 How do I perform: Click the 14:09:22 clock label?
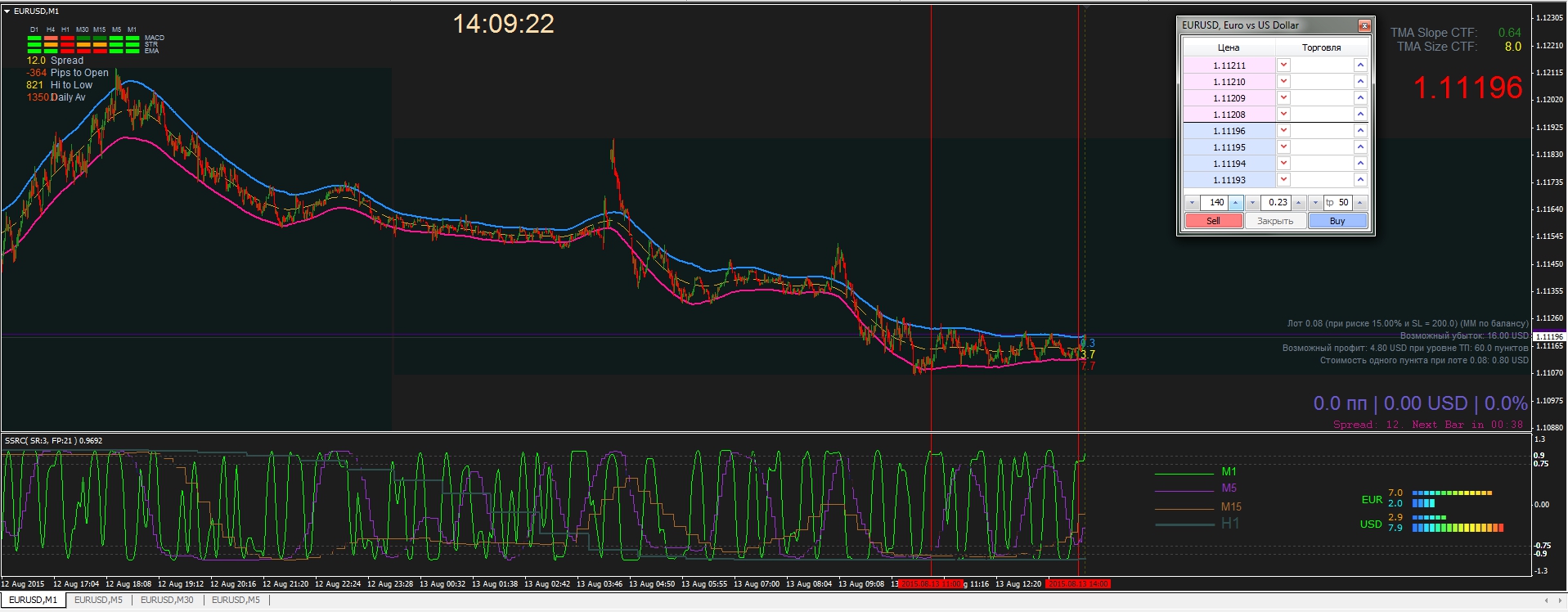(504, 24)
